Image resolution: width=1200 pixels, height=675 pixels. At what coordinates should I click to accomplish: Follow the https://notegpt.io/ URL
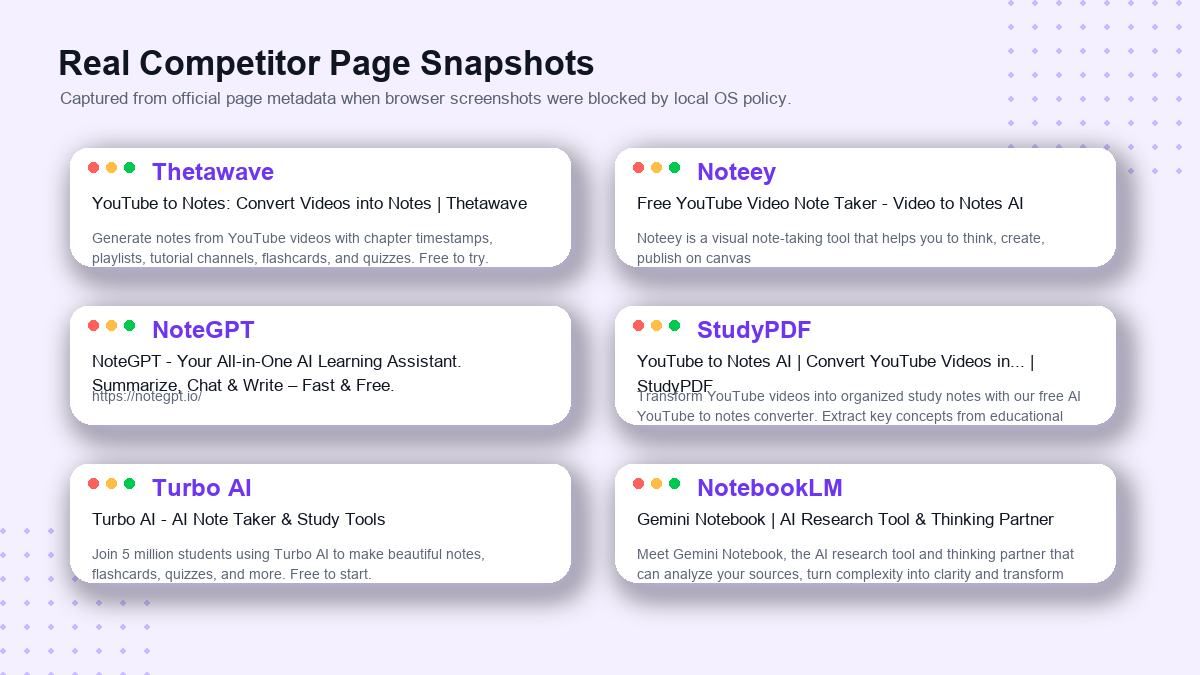coord(147,397)
